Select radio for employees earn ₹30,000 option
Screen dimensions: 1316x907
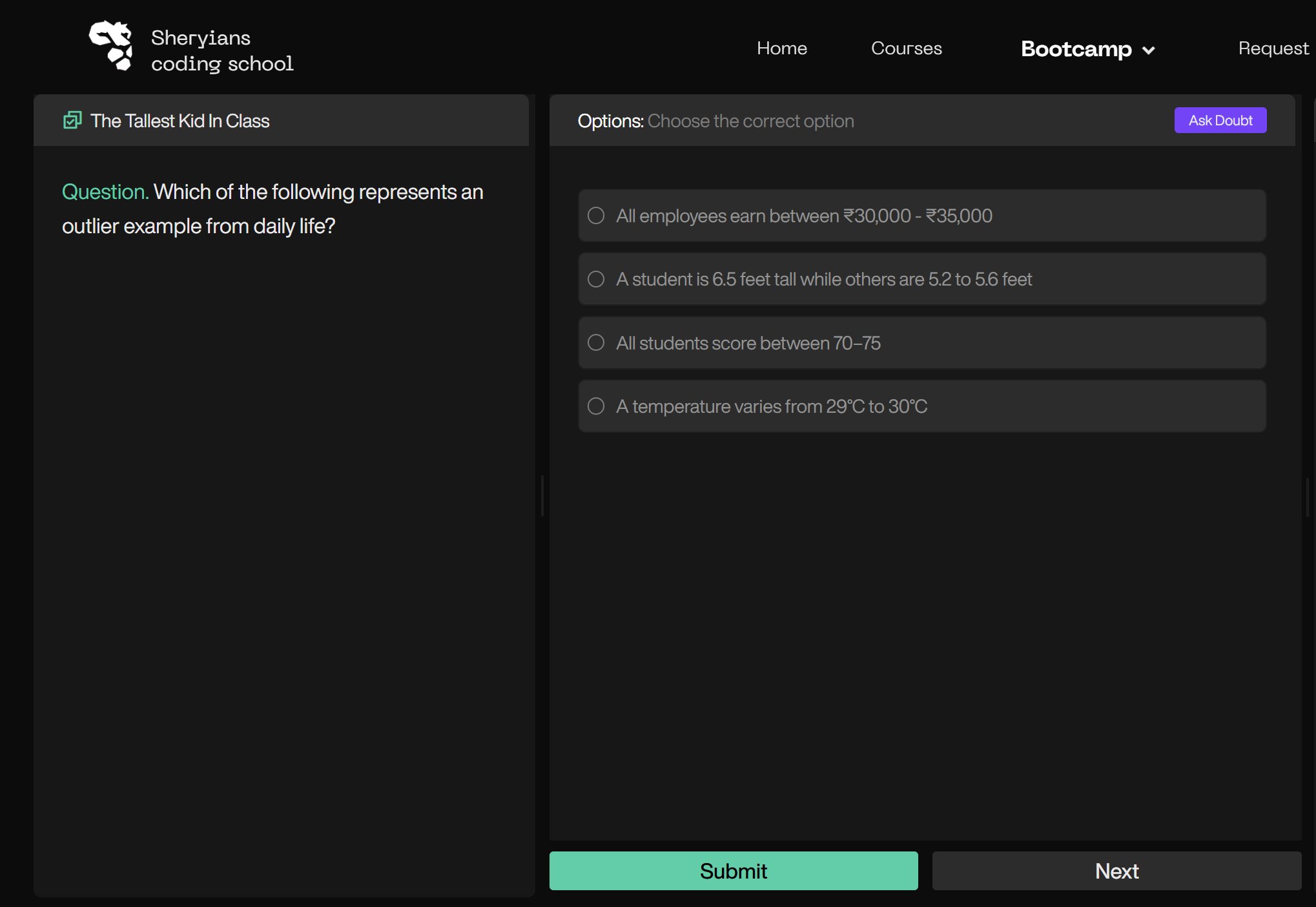tap(596, 216)
